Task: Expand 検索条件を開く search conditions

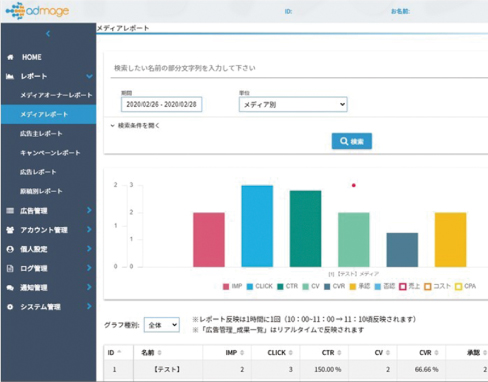Action: coord(135,126)
